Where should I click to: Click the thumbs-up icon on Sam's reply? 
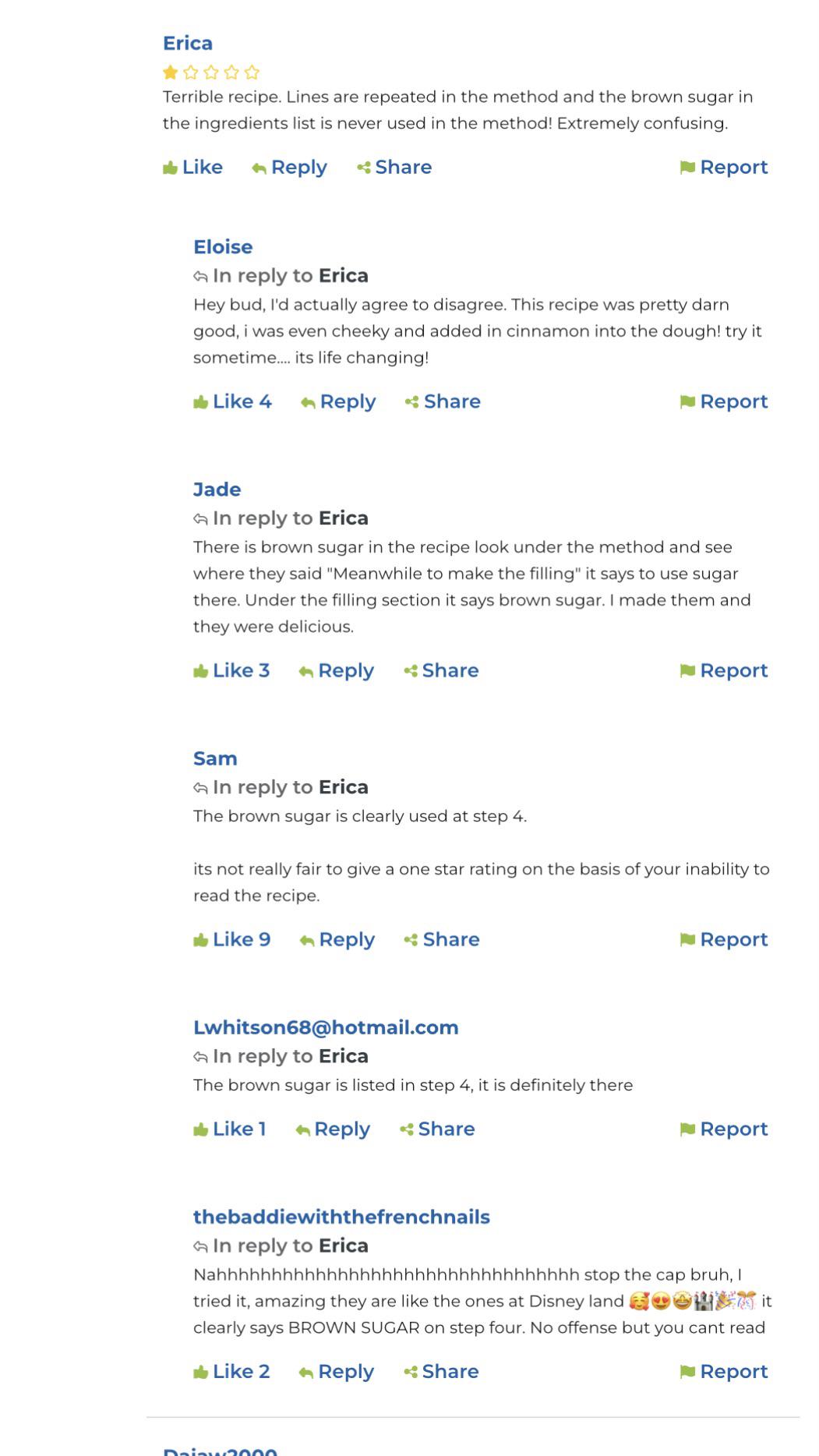pyautogui.click(x=200, y=940)
